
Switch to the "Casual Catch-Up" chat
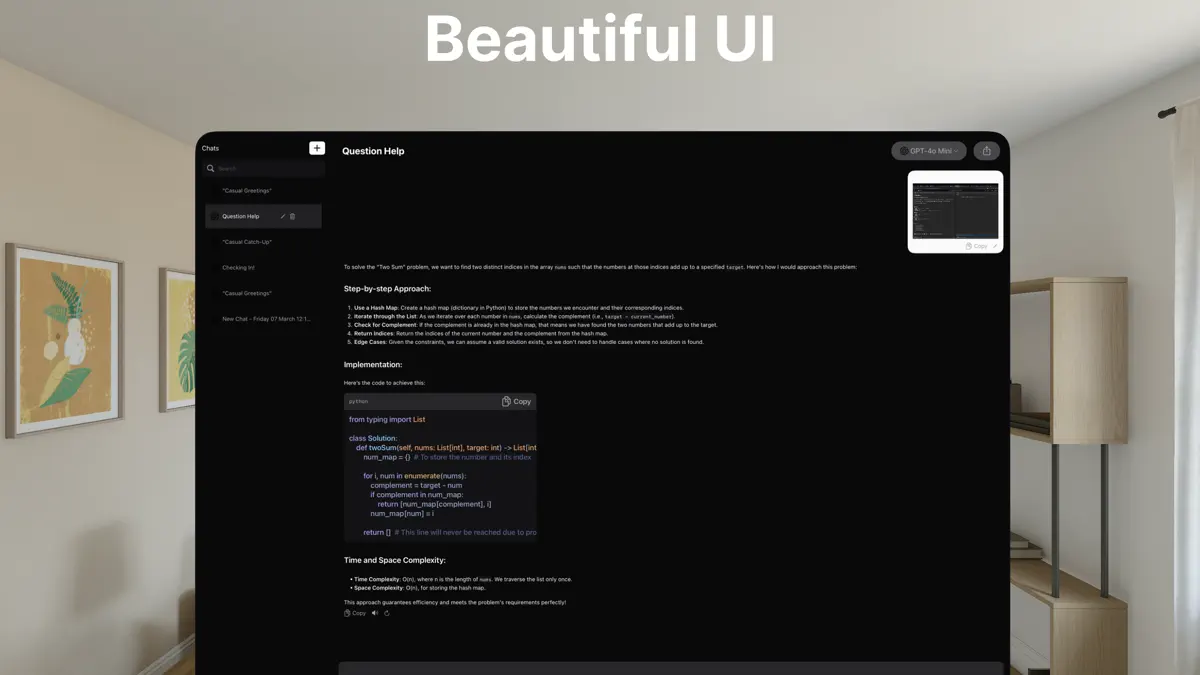pos(247,241)
